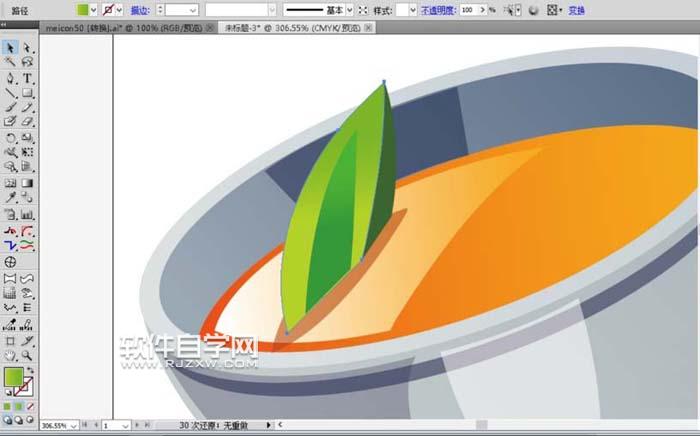This screenshot has width=700, height=436.
Task: Select the Shape Builder tool
Action: (x=10, y=166)
